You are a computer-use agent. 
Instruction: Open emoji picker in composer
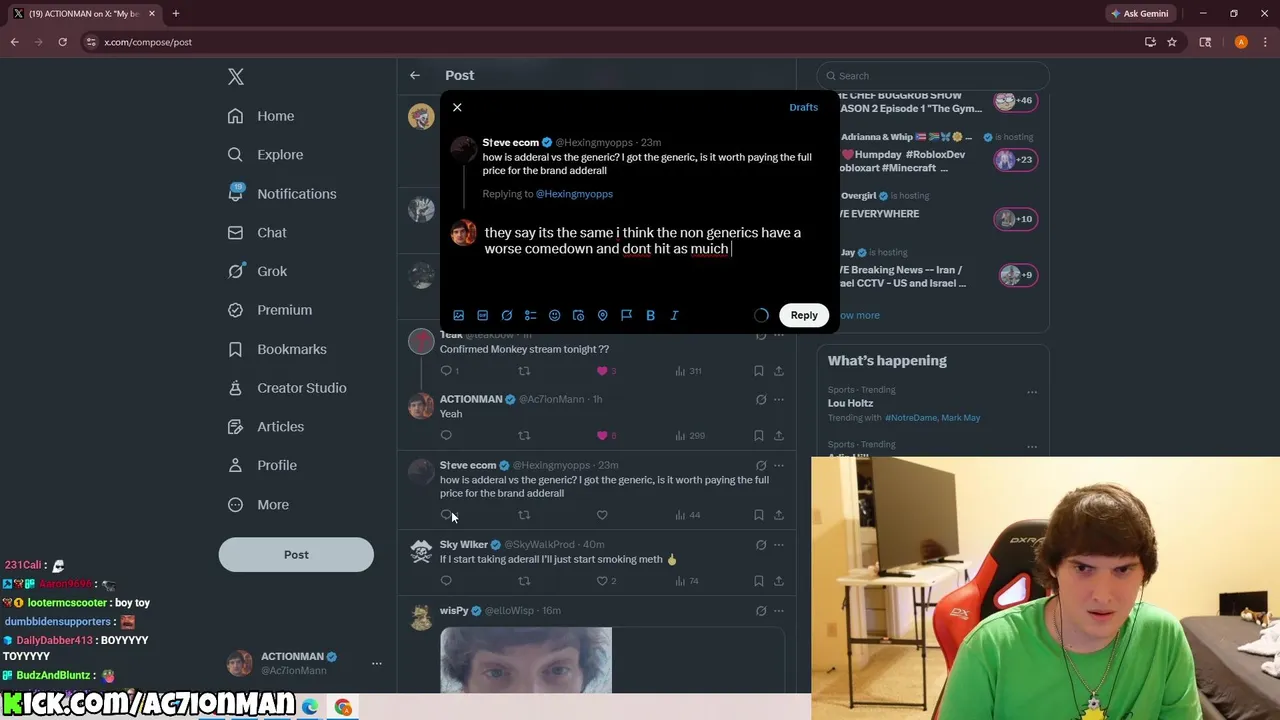[555, 315]
